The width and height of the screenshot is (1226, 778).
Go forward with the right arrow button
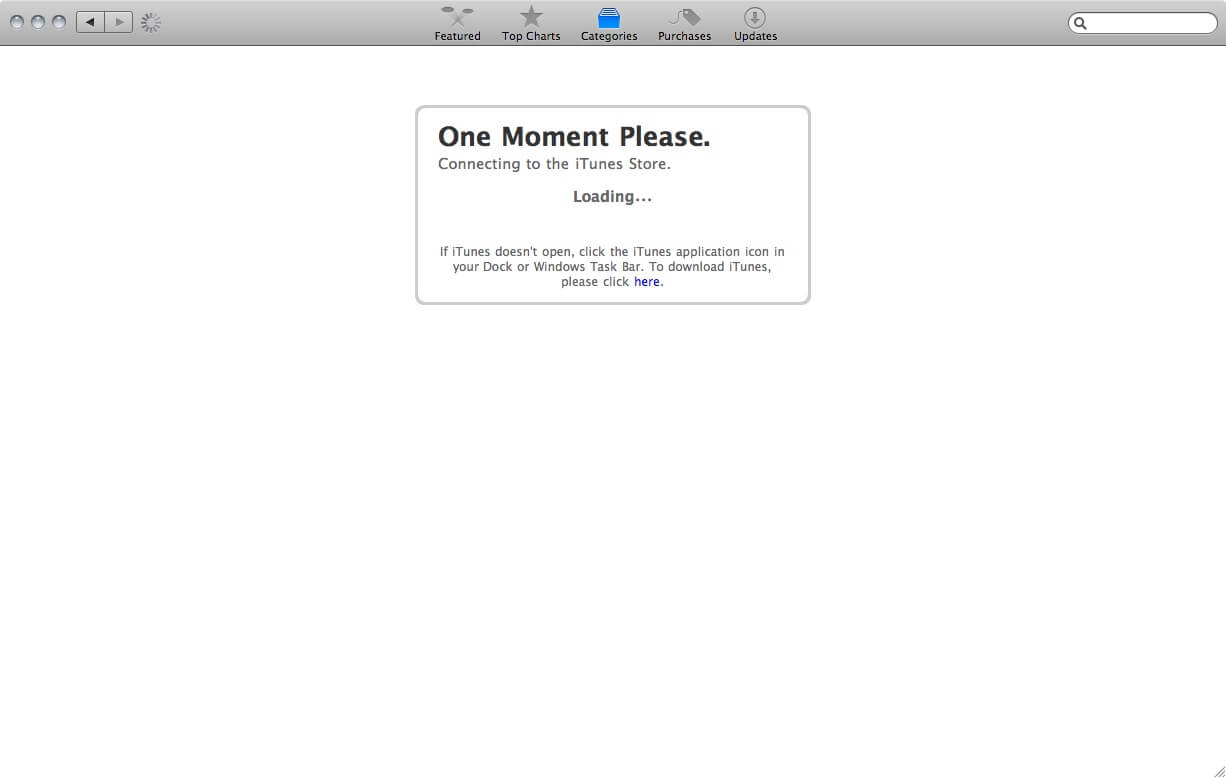pos(119,22)
